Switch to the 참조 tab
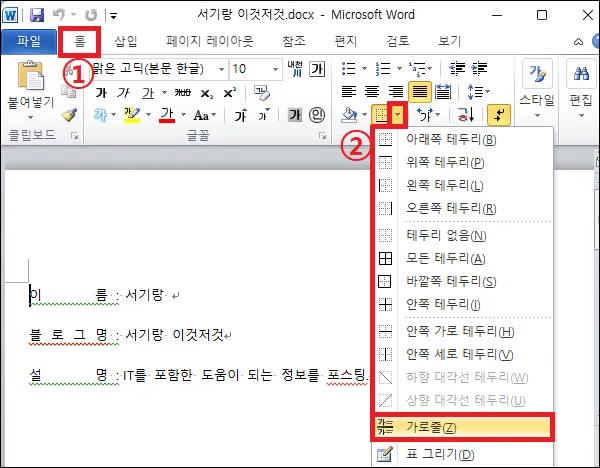 tap(294, 41)
